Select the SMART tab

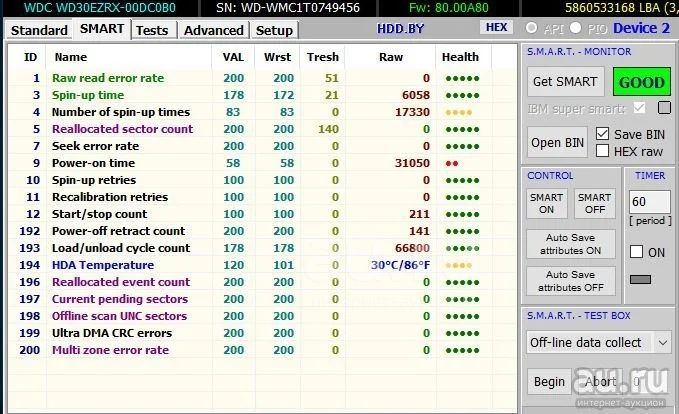coord(102,29)
